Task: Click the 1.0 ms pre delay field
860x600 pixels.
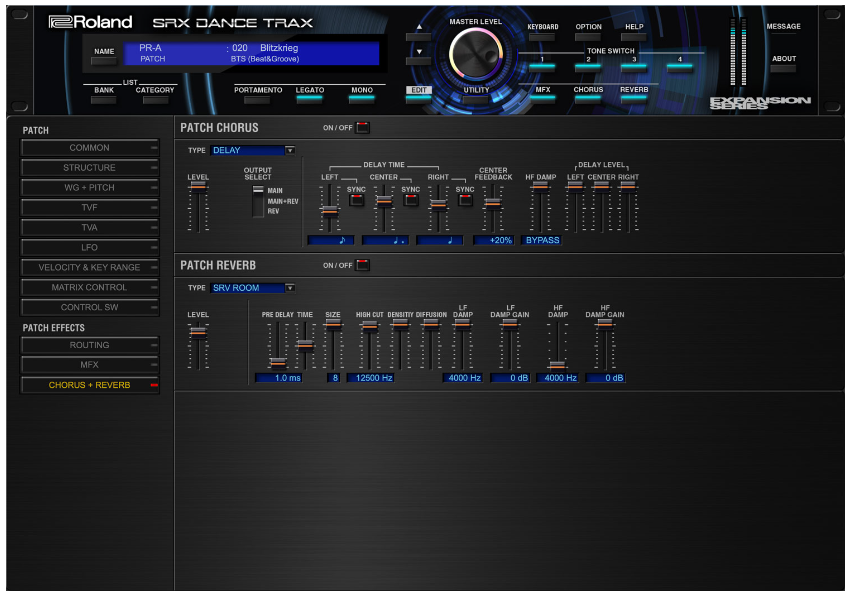Action: [x=279, y=378]
